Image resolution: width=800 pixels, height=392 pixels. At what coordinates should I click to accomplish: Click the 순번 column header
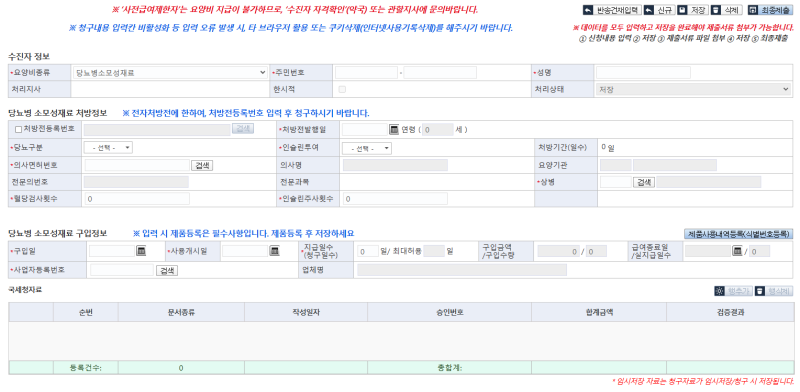pos(86,312)
